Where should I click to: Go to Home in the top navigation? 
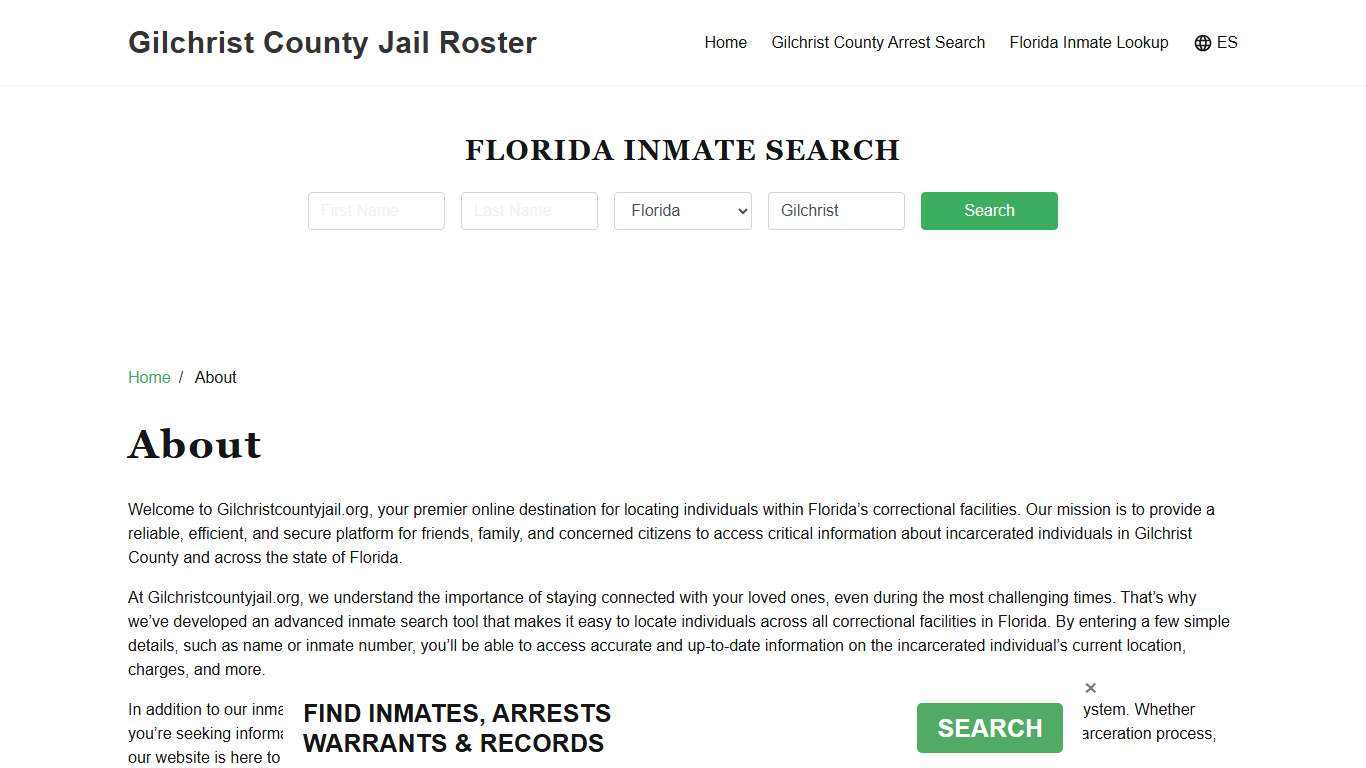[x=725, y=43]
